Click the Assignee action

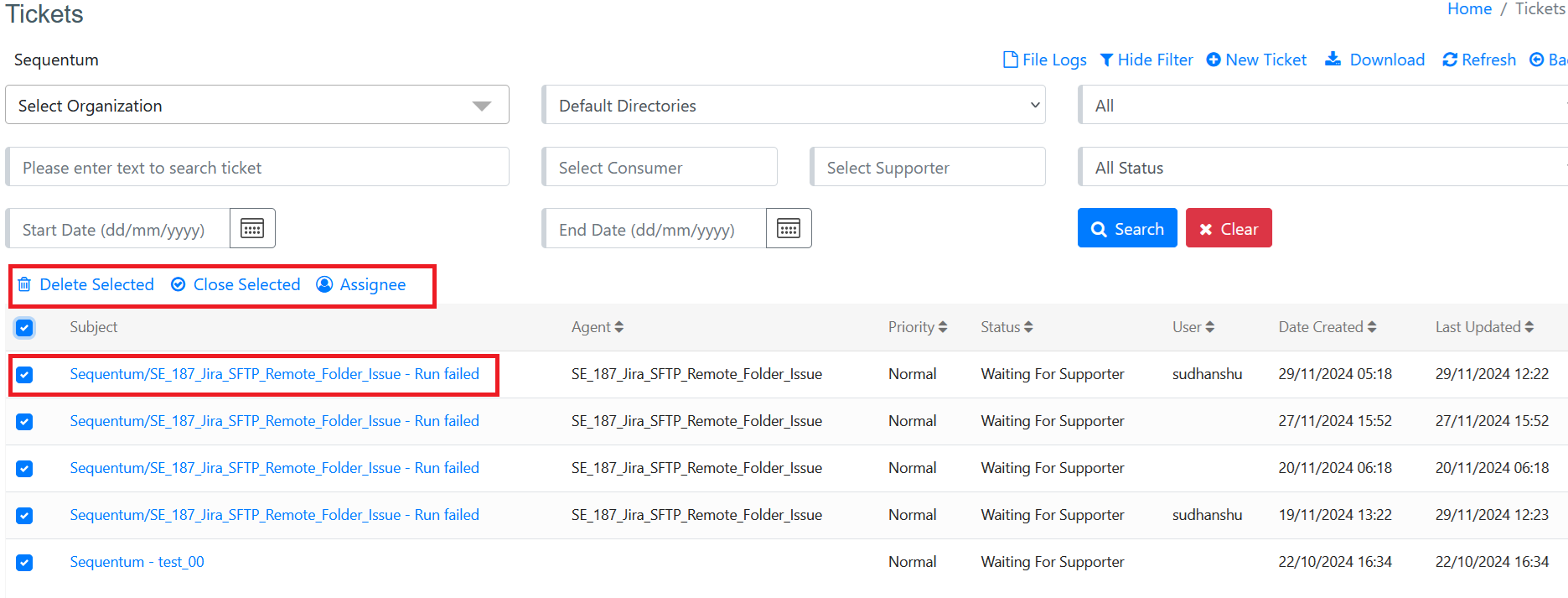coord(361,284)
